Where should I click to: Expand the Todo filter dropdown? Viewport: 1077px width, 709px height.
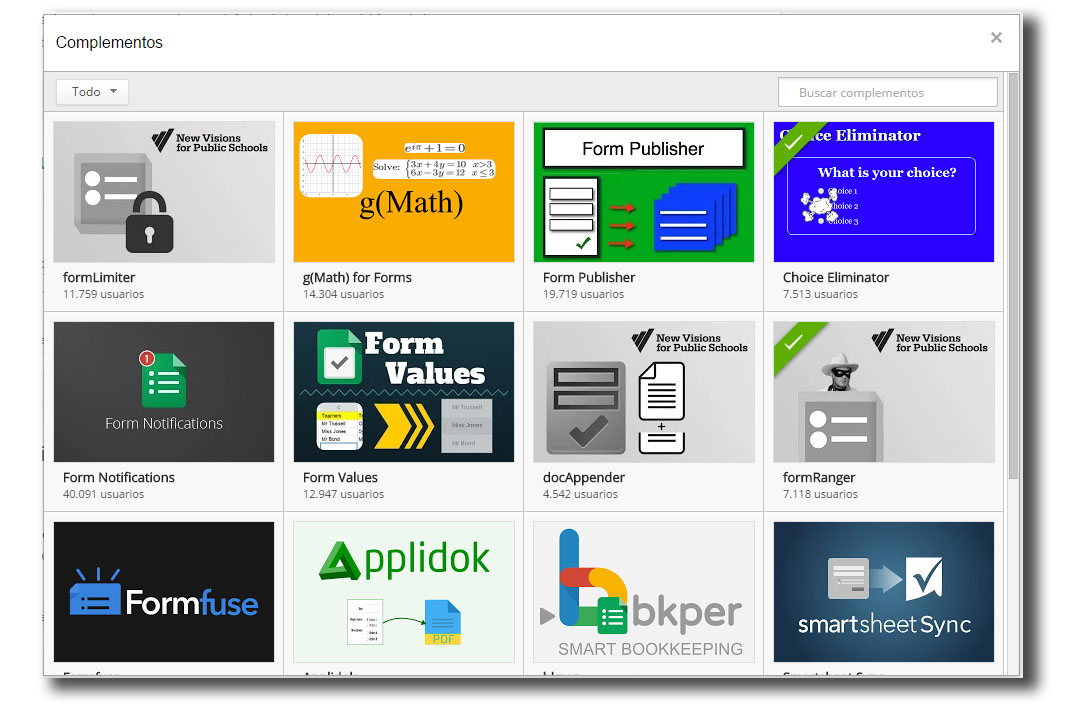(x=92, y=92)
